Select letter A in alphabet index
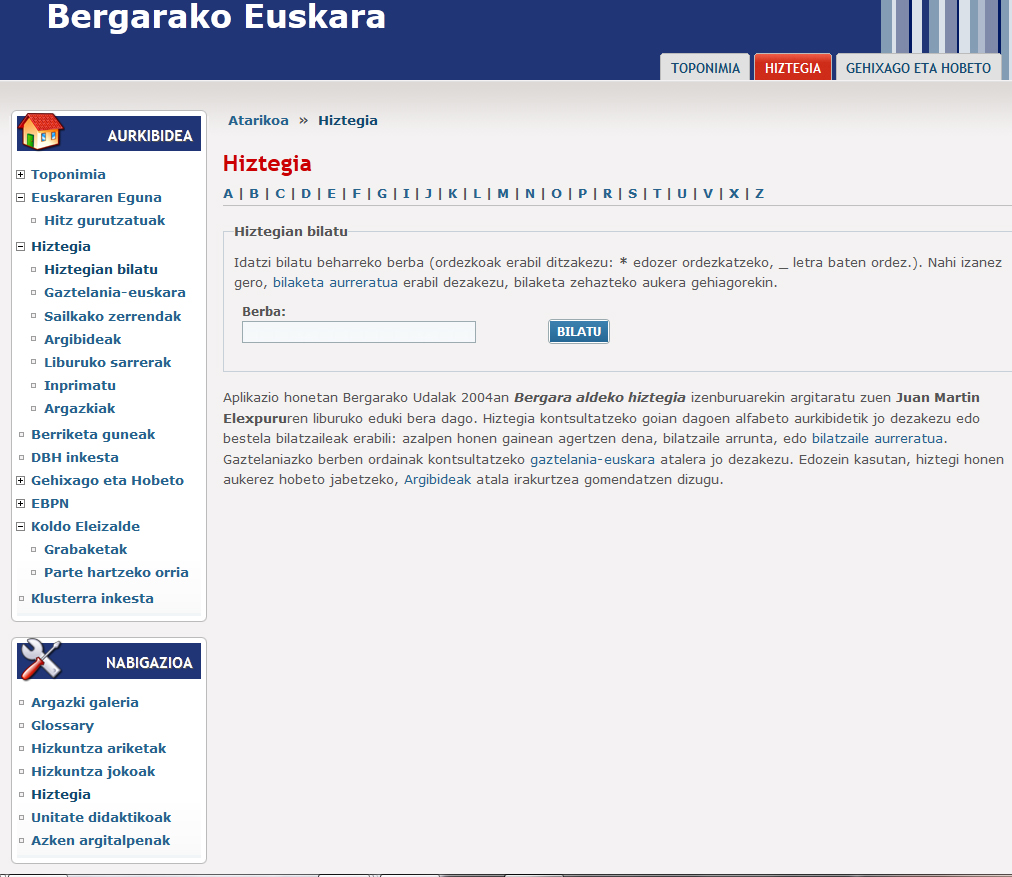 [228, 194]
